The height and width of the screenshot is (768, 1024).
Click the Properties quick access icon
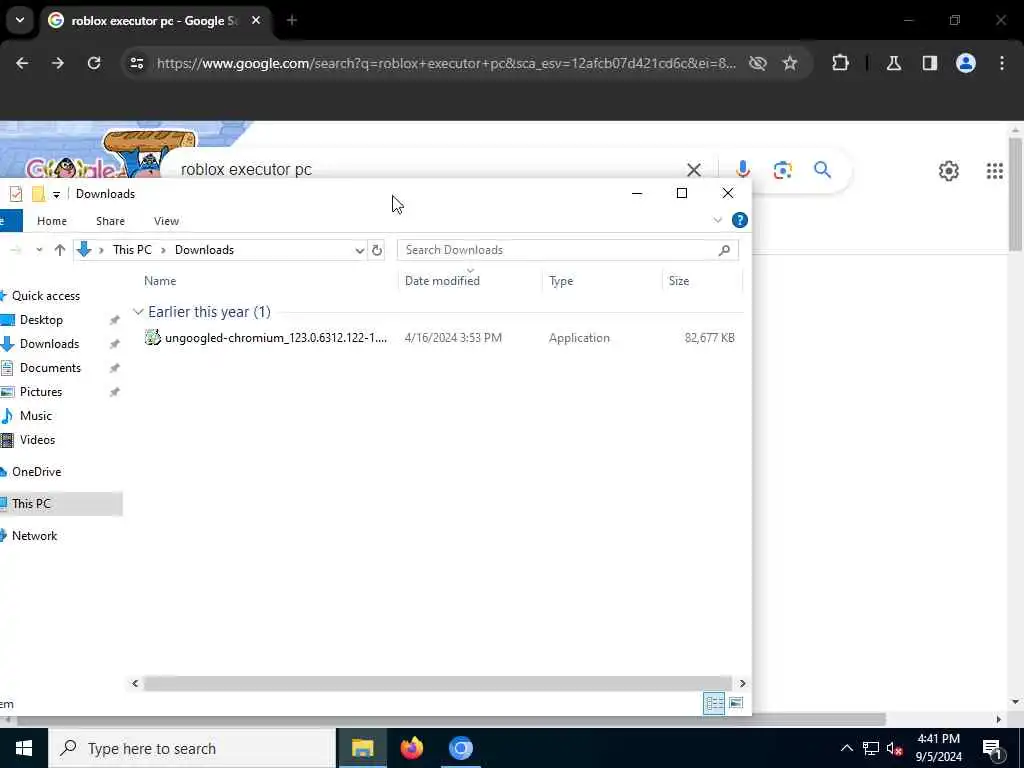tap(16, 194)
